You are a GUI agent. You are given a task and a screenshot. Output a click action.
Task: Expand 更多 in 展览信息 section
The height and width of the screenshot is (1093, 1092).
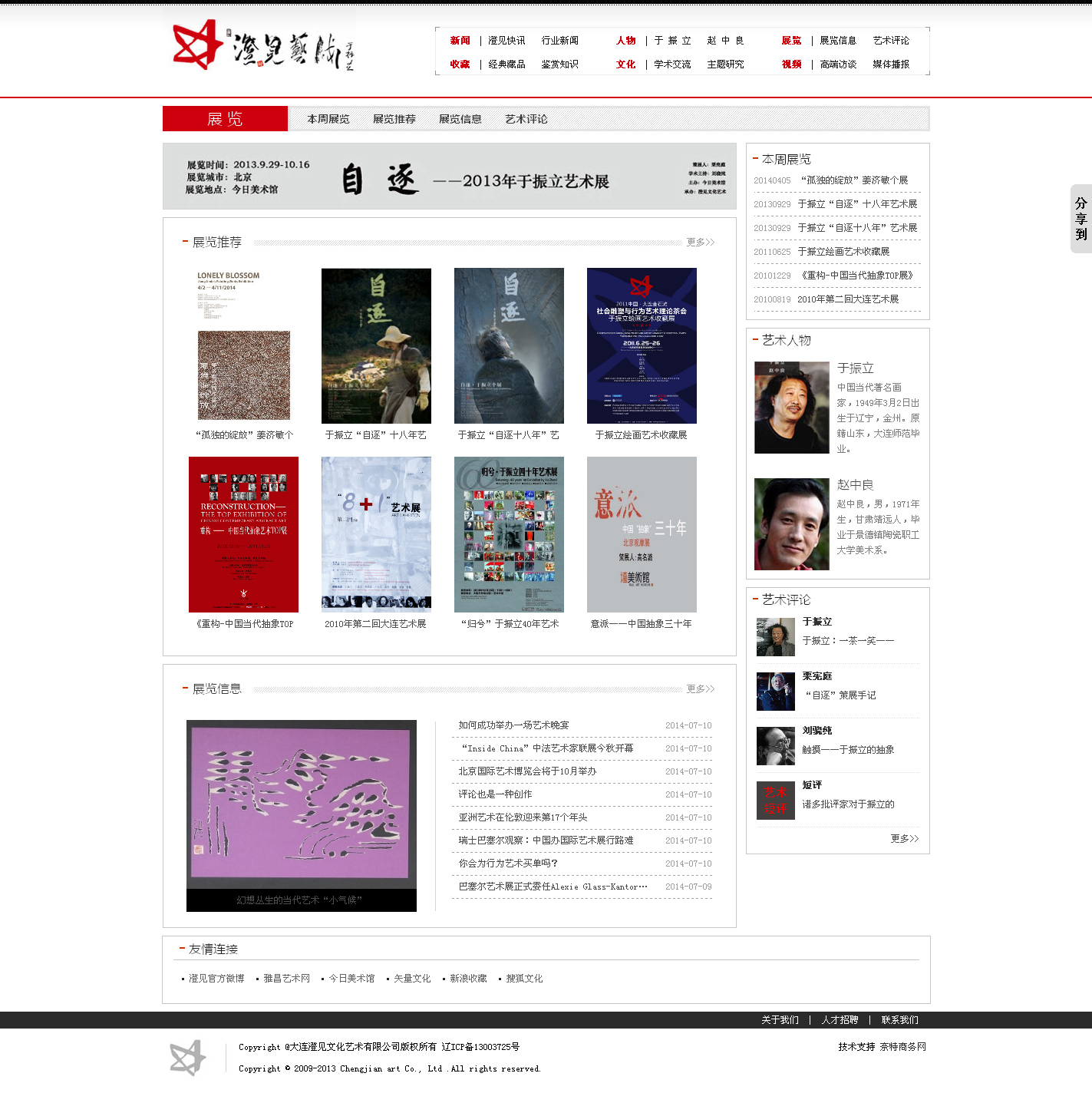700,689
